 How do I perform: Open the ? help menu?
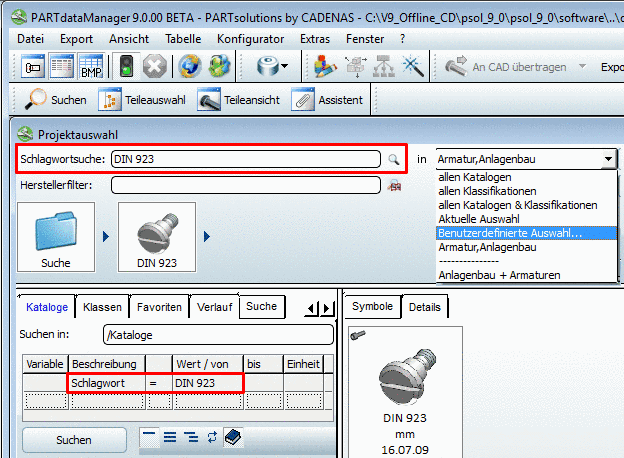click(402, 39)
